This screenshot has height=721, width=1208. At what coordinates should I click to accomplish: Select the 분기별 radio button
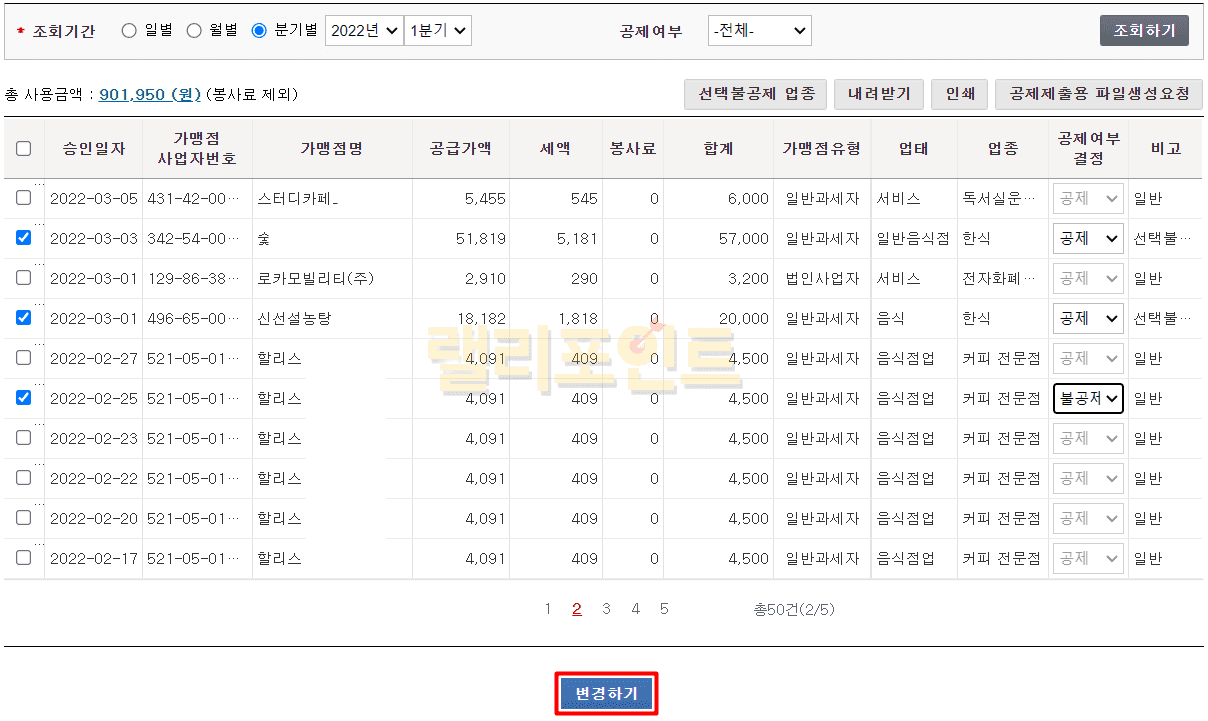click(x=259, y=30)
